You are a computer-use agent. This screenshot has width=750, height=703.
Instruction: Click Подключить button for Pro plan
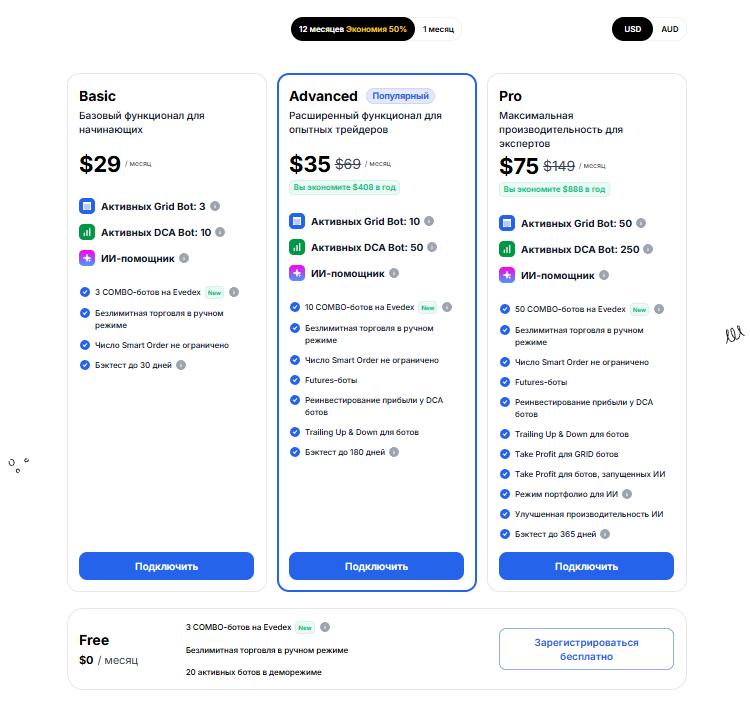click(587, 566)
